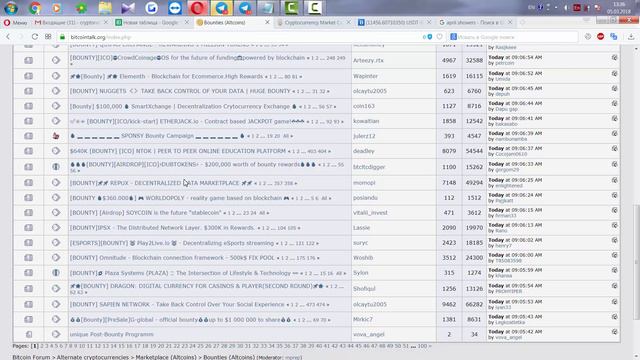The image size is (640, 360).
Task: Open the SmartXchange bounty topic
Action: (x=183, y=106)
